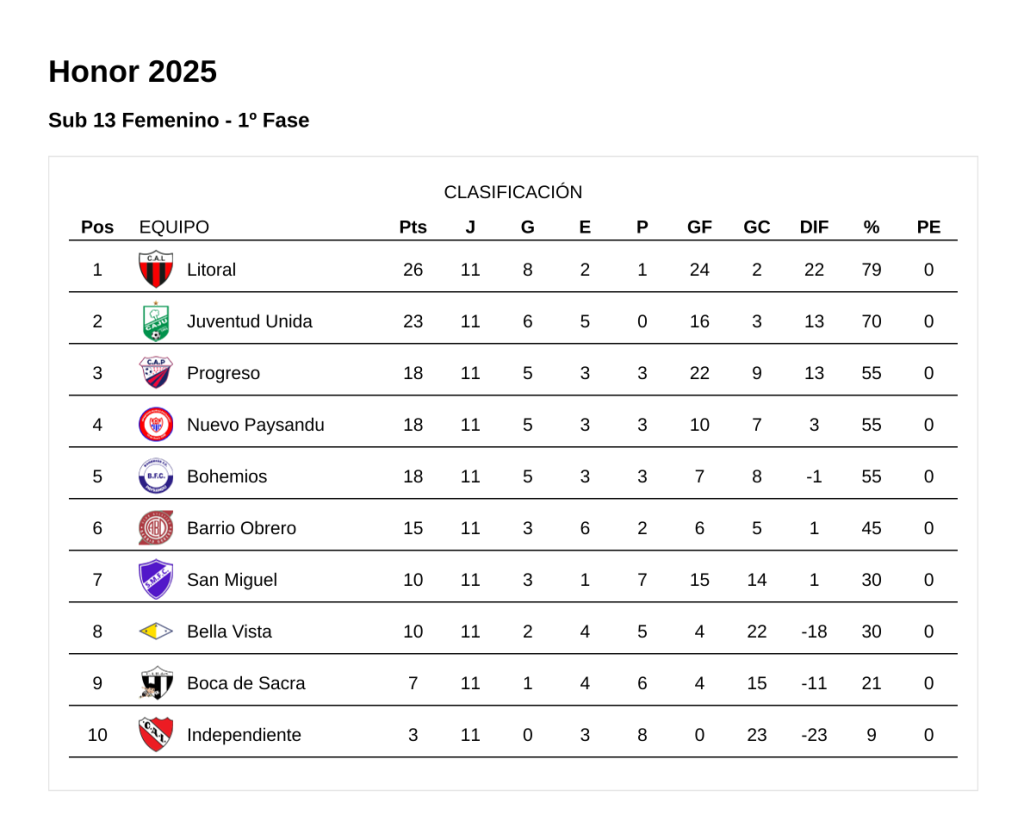The image size is (1024, 840).
Task: Click the Litoral club crest
Action: (x=155, y=270)
